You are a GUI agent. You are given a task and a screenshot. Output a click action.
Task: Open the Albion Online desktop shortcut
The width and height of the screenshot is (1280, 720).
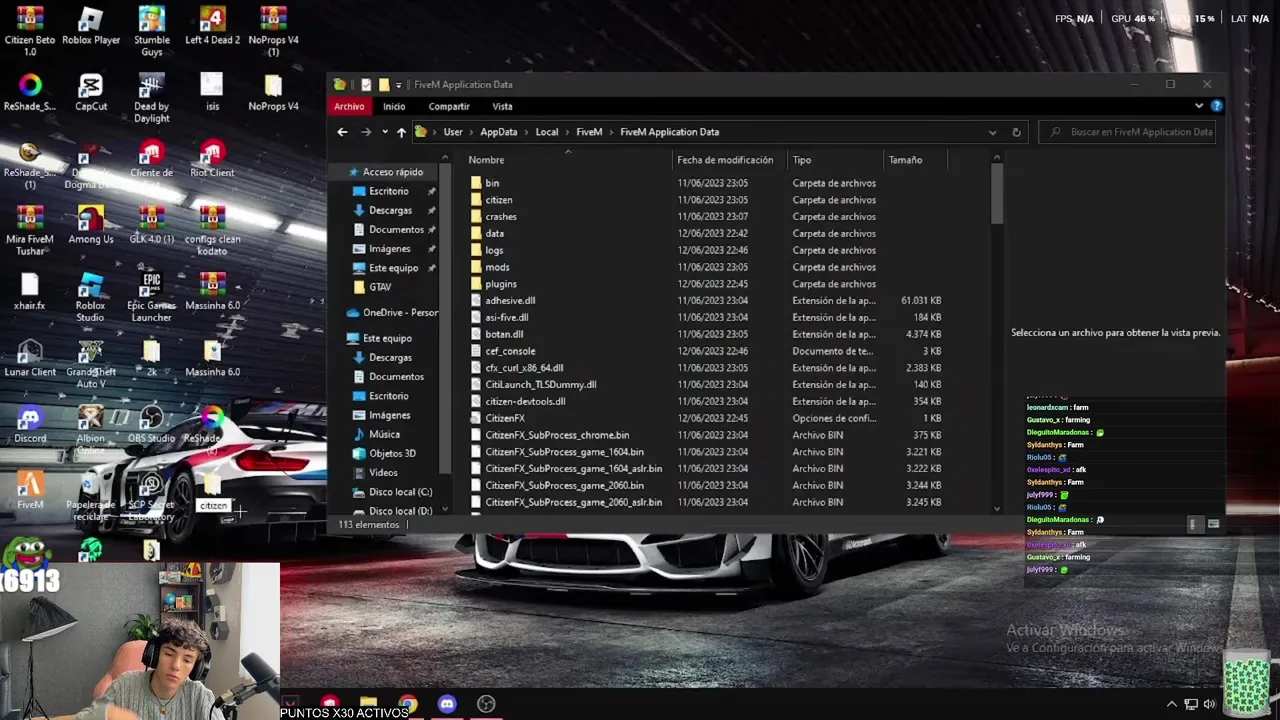coord(91,430)
